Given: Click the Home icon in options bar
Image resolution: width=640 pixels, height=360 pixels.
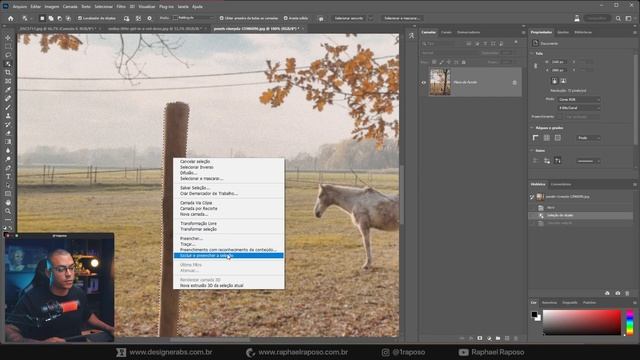Looking at the screenshot, I should pyautogui.click(x=11, y=18).
